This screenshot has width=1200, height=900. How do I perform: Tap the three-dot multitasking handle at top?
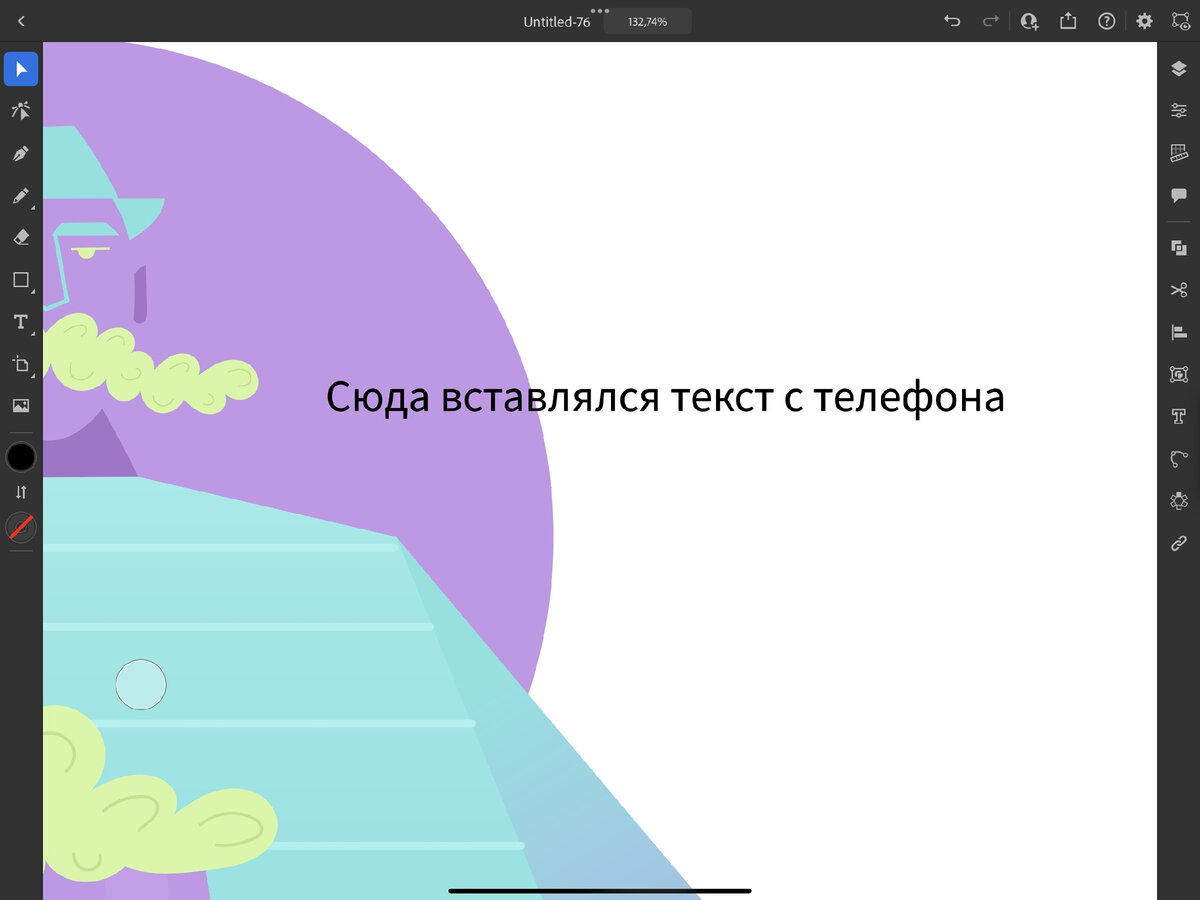click(600, 10)
